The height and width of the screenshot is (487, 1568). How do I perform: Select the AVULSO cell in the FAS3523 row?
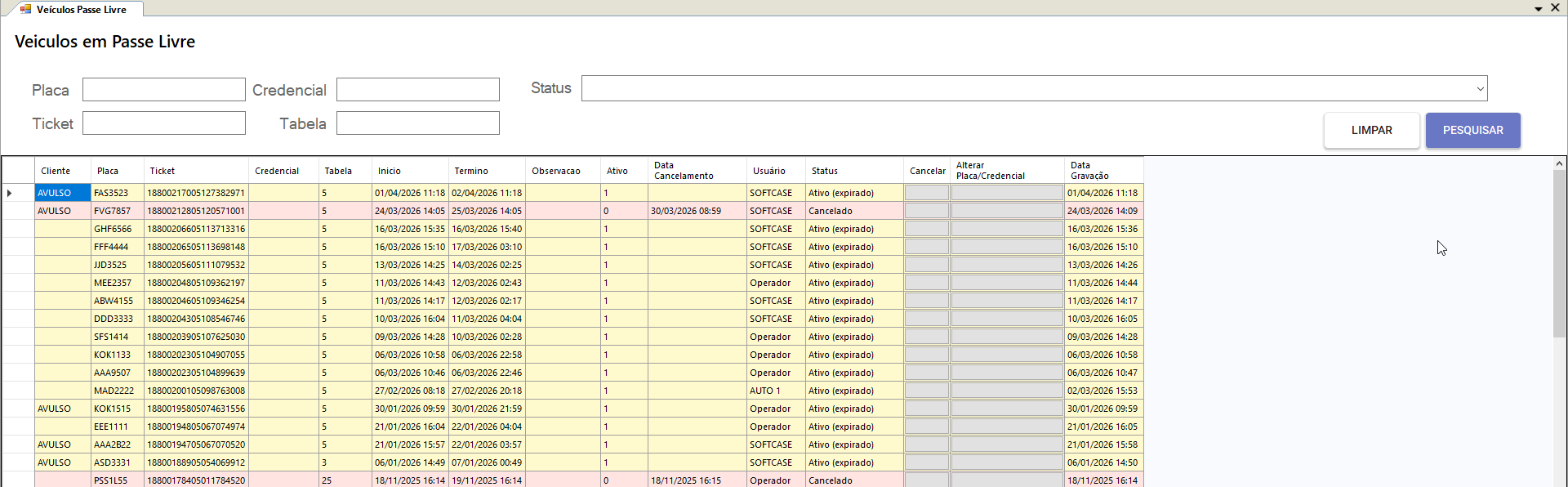(x=63, y=193)
